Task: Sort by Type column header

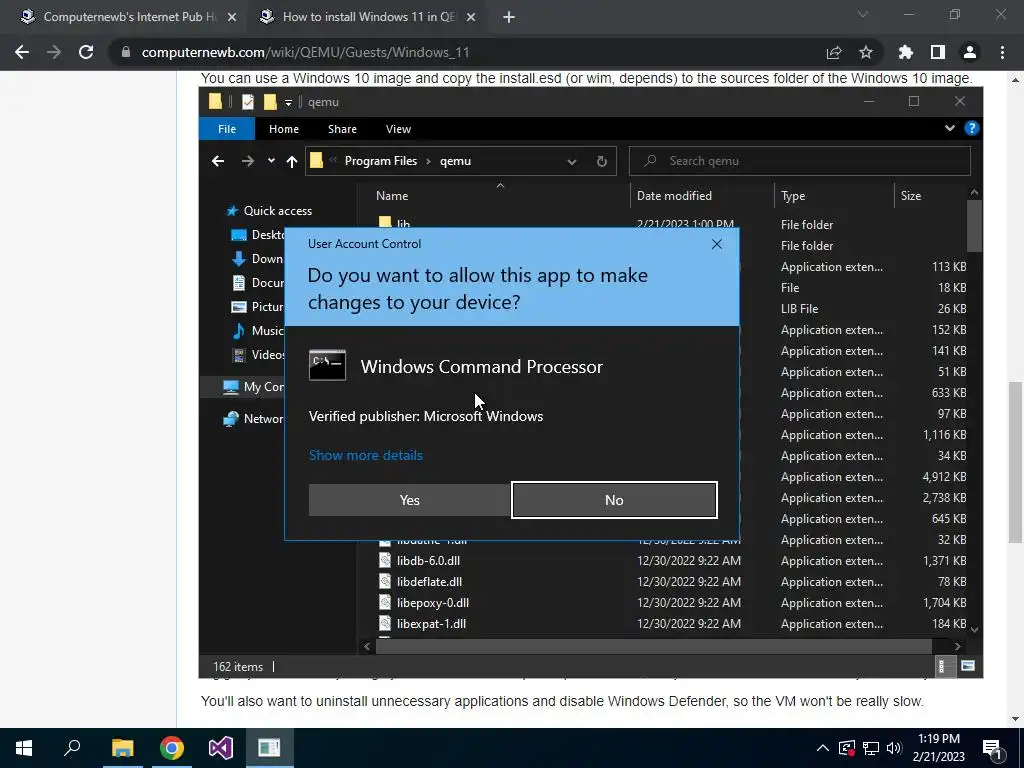Action: pos(793,195)
